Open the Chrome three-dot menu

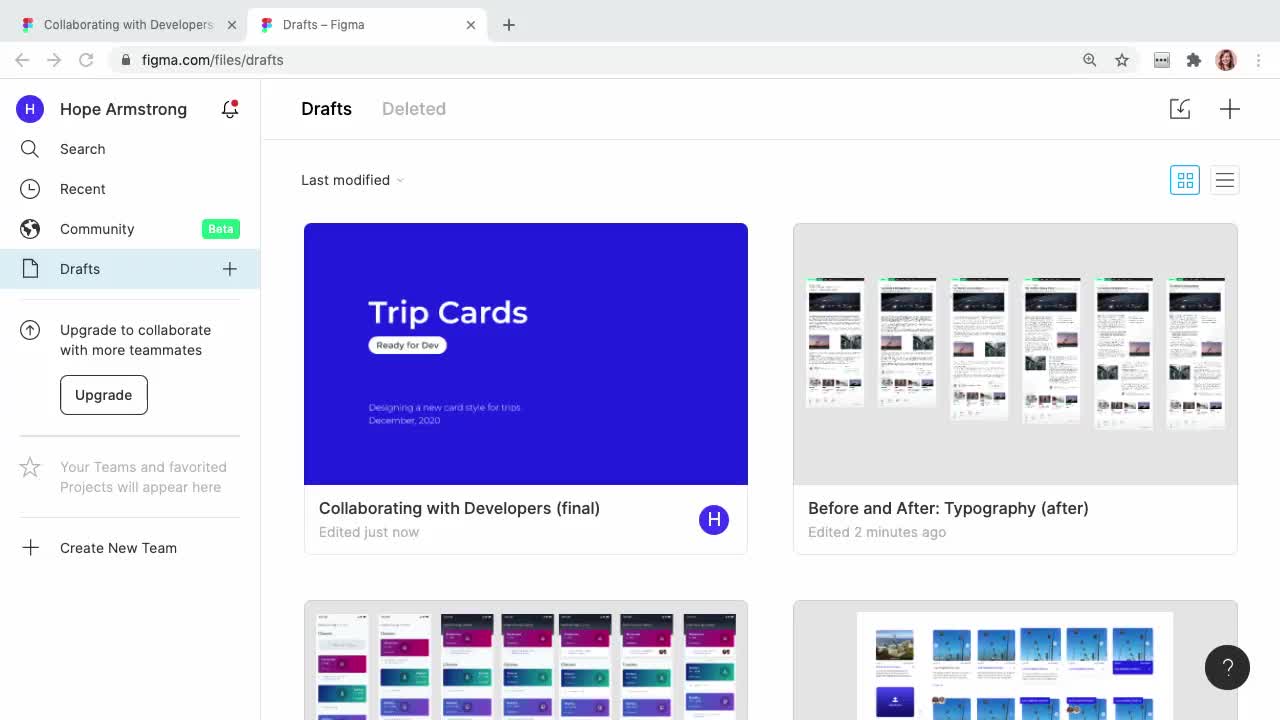(x=1258, y=60)
